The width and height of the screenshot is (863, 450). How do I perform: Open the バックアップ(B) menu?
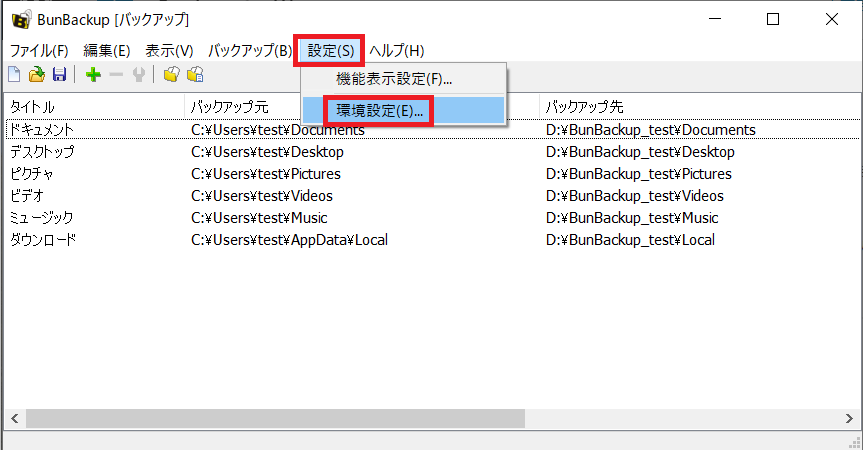249,51
